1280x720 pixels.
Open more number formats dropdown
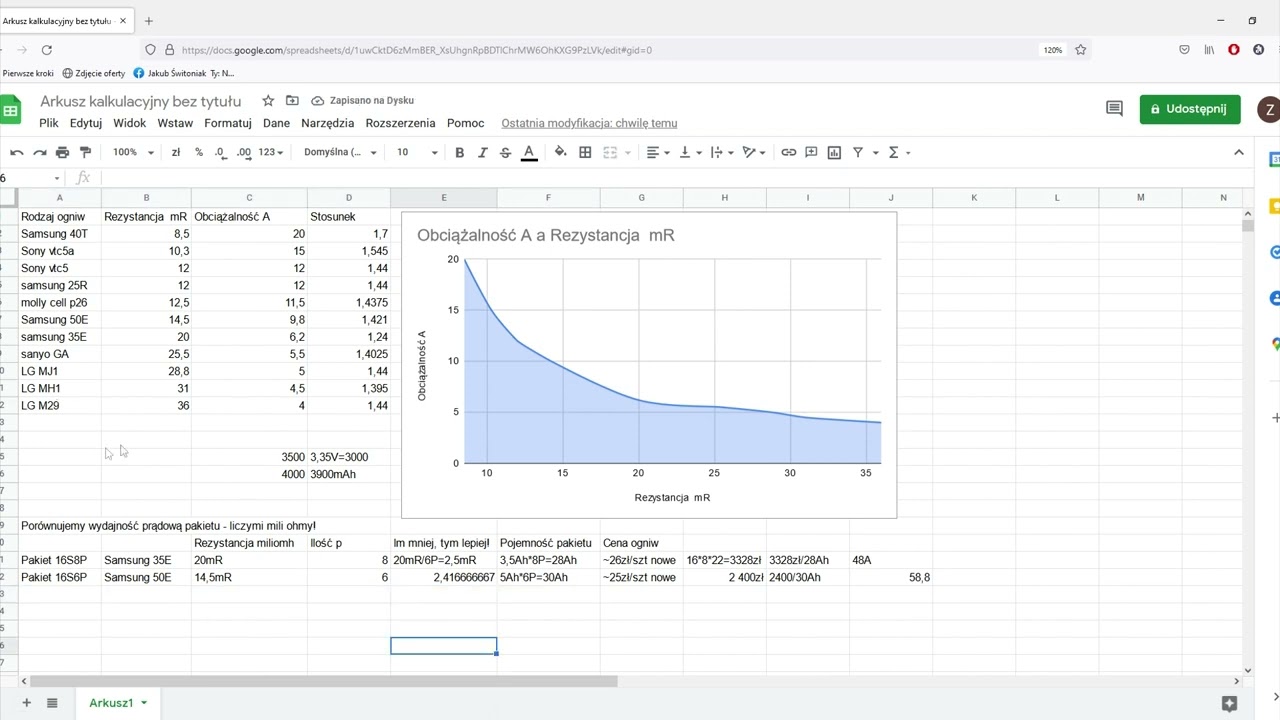(x=271, y=152)
